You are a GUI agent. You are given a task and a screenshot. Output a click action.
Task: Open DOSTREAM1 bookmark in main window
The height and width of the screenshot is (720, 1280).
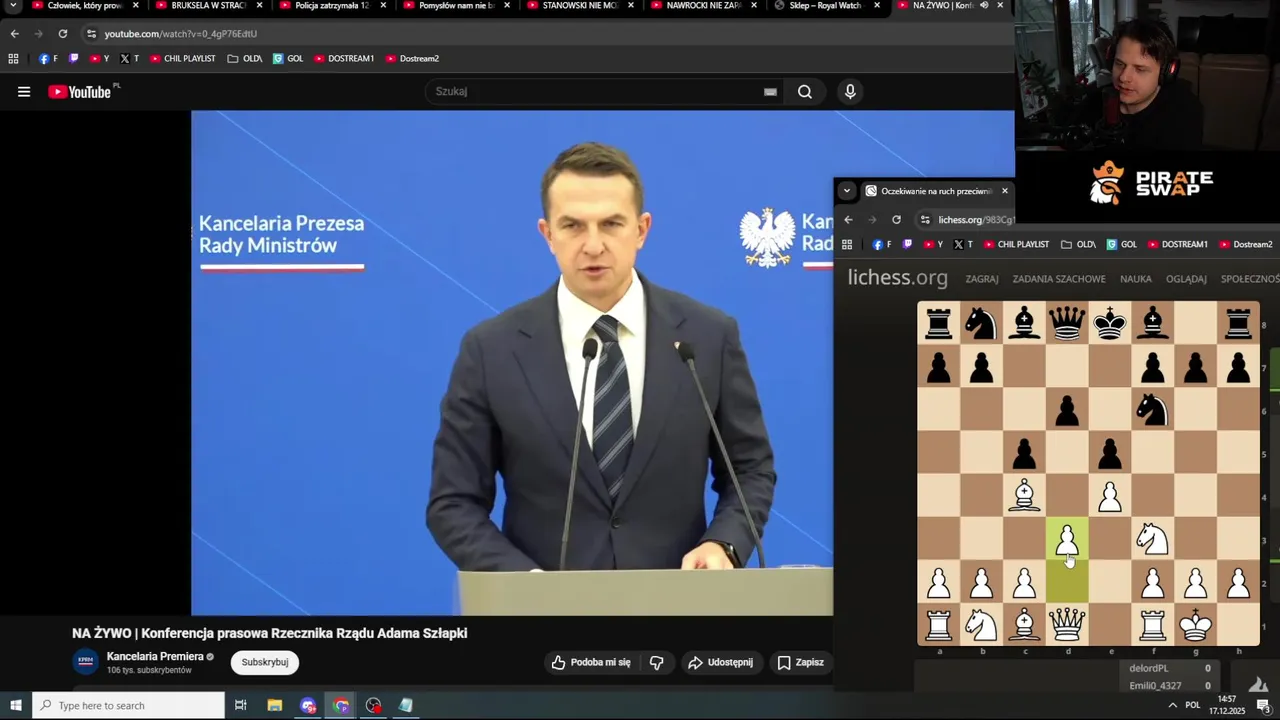(344, 58)
